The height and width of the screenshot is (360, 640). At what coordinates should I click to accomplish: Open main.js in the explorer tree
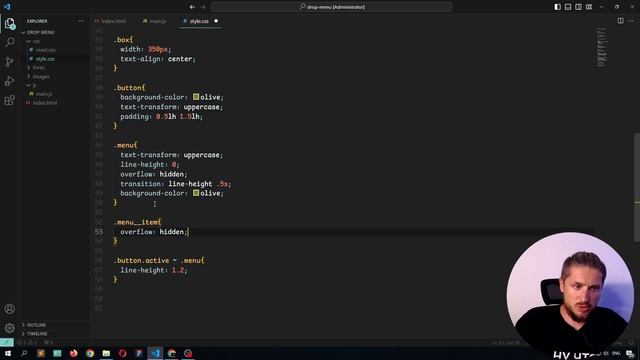point(44,94)
